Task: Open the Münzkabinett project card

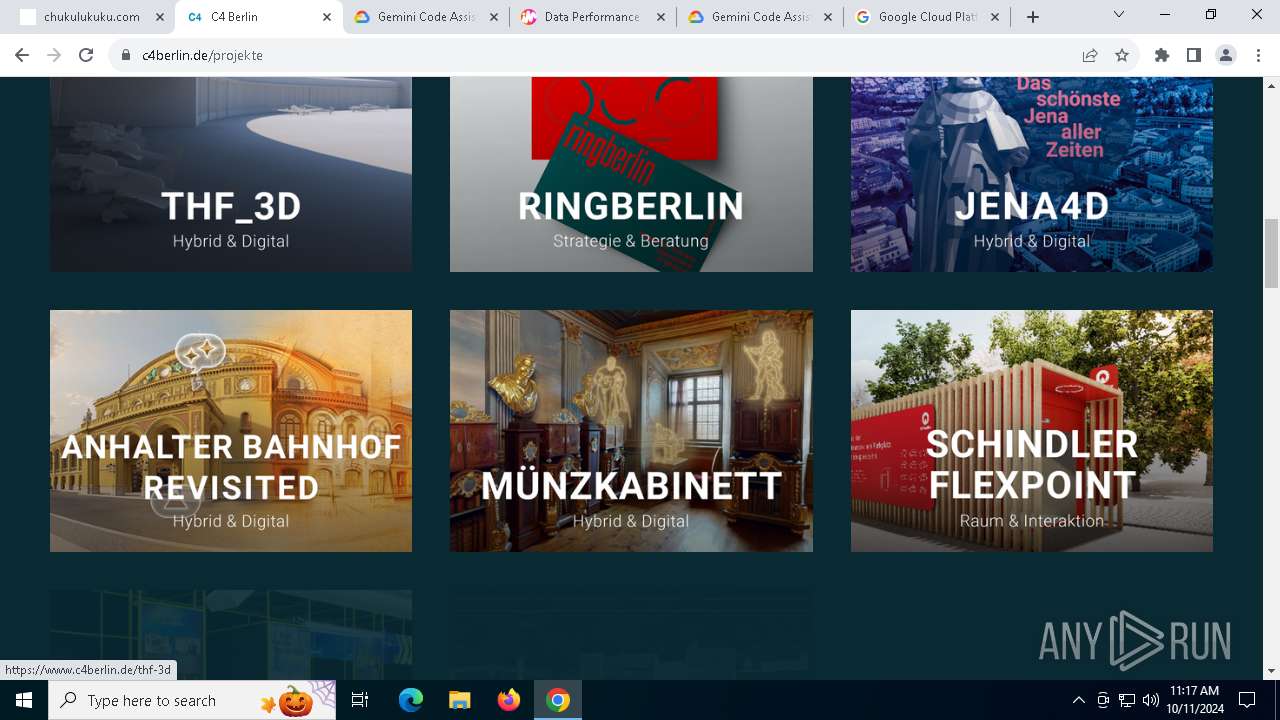Action: (631, 431)
